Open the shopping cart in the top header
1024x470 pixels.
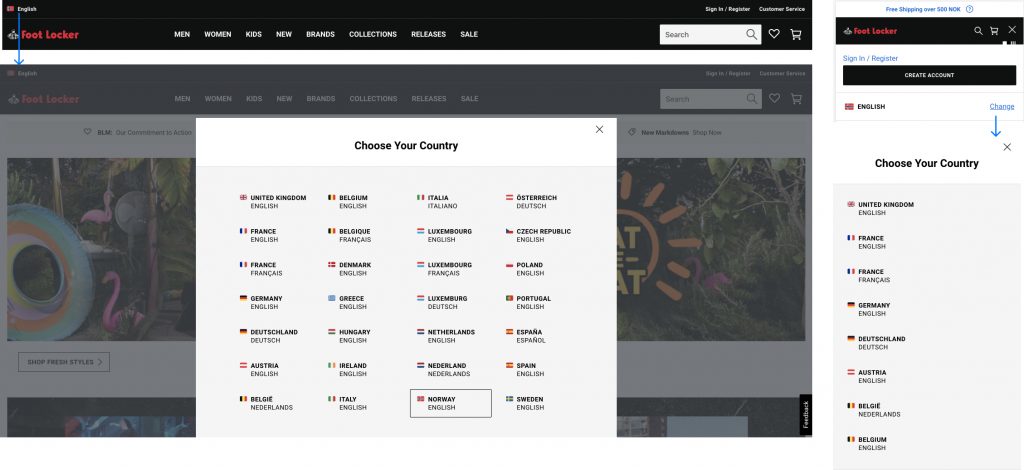pyautogui.click(x=795, y=35)
